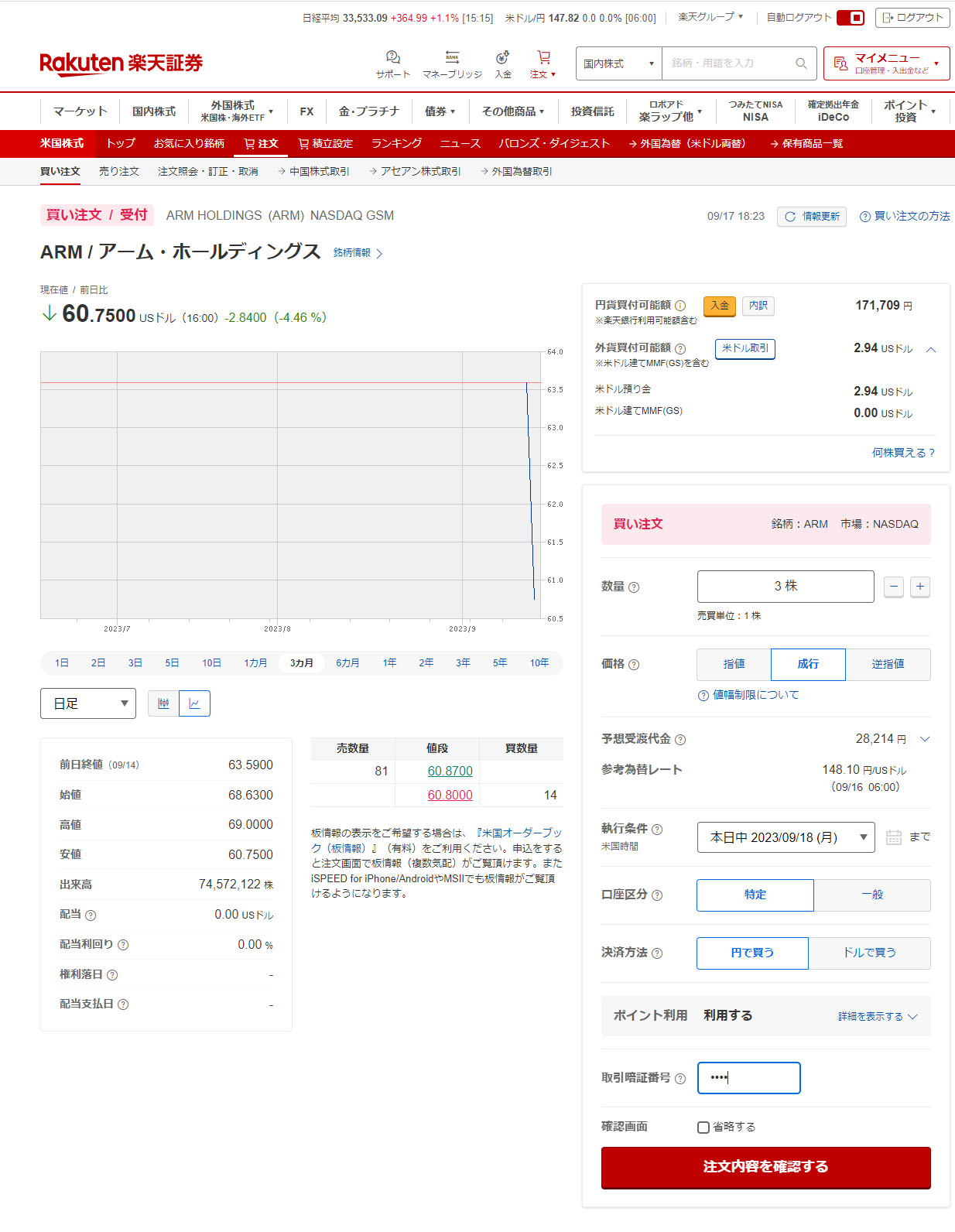Open the Money Bridge bank icon
The height and width of the screenshot is (1232, 955).
(452, 58)
